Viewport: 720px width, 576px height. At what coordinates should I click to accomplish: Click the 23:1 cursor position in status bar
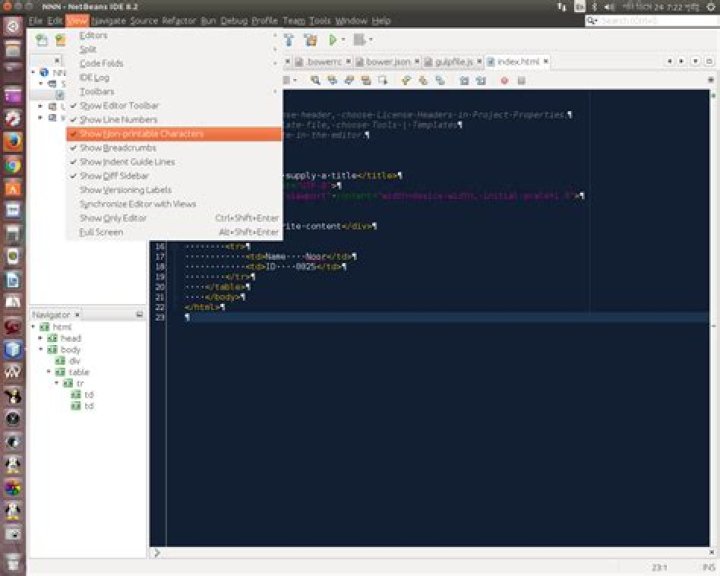coord(659,567)
